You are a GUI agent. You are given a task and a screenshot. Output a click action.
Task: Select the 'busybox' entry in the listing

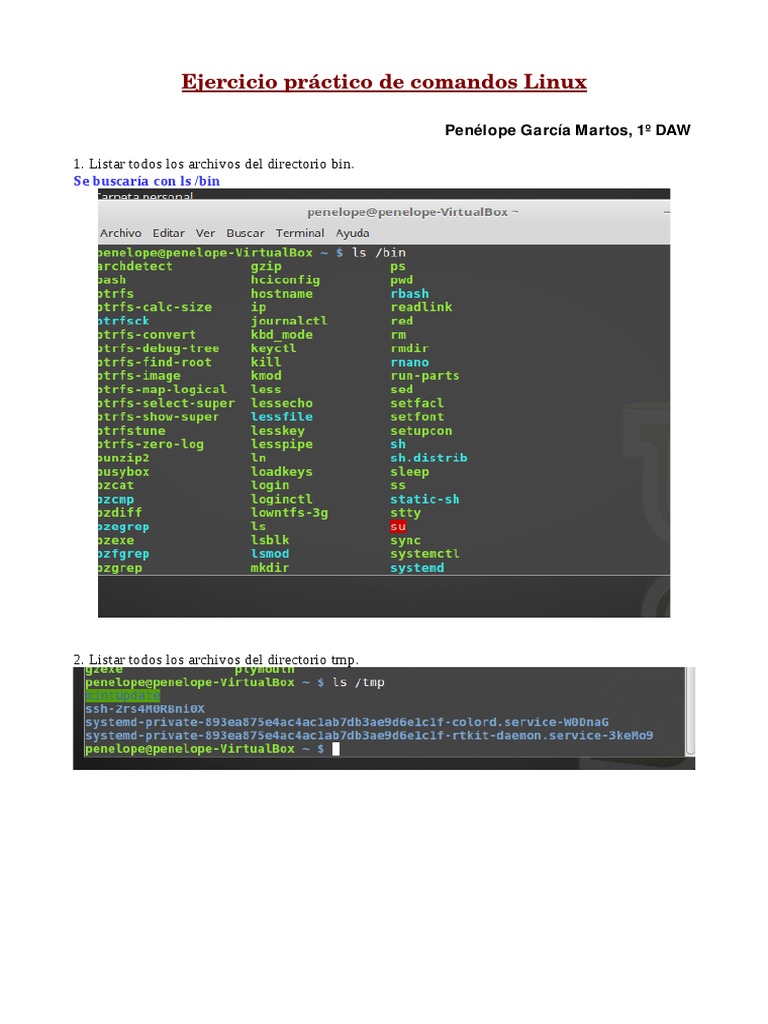(x=123, y=472)
